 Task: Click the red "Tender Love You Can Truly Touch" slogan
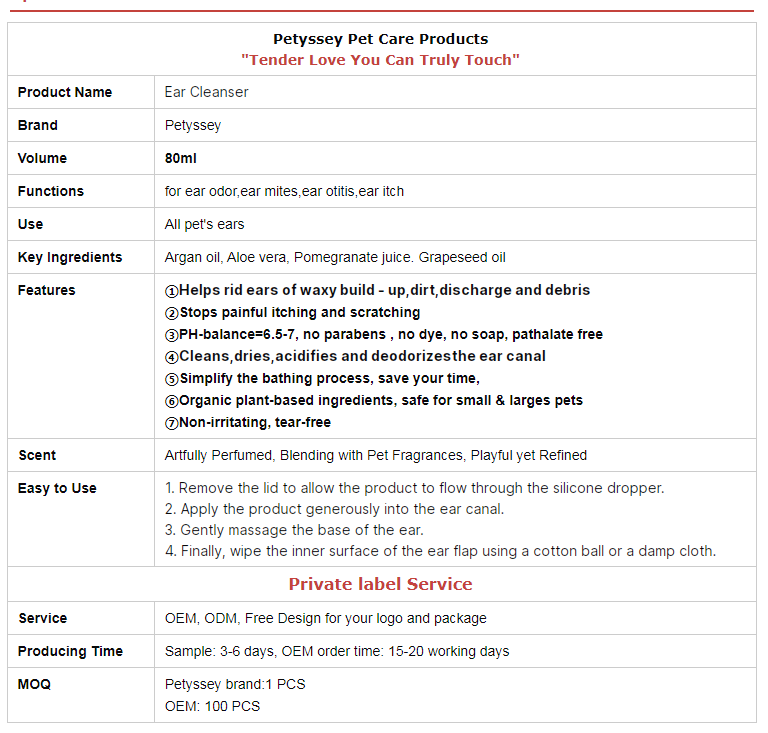click(380, 60)
